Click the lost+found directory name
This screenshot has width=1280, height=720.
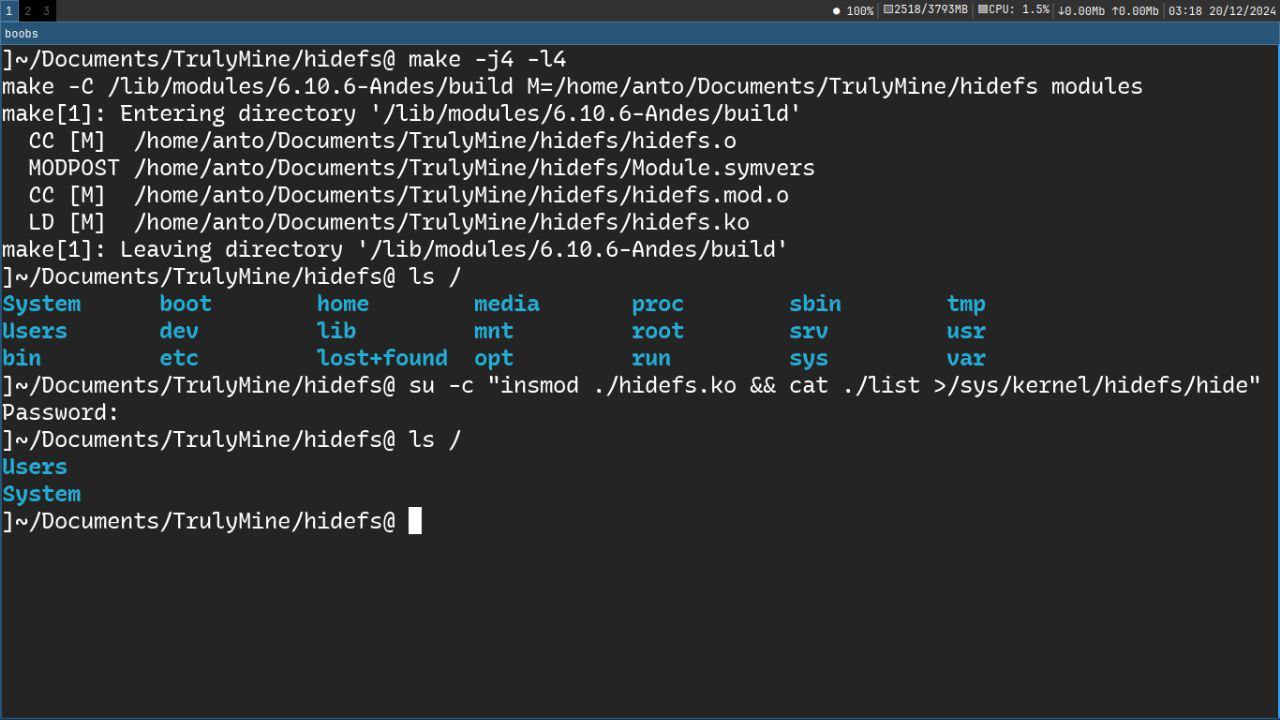[382, 358]
